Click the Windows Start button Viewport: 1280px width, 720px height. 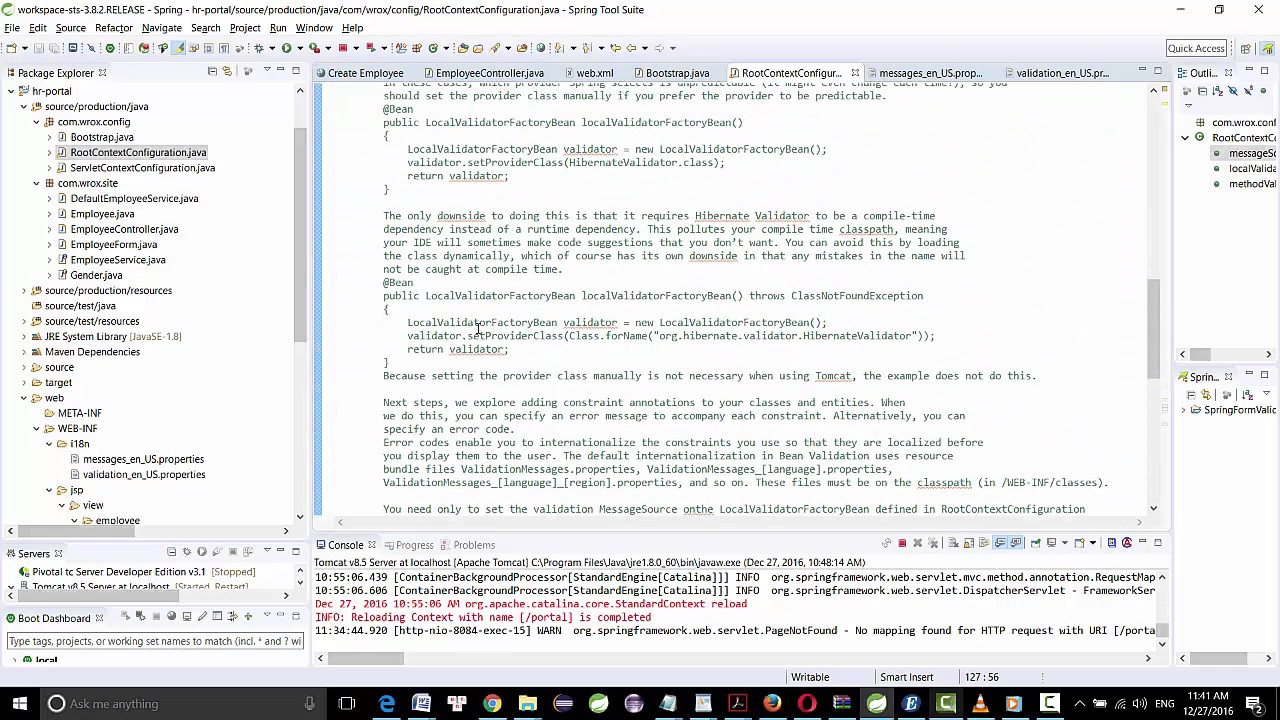click(x=19, y=704)
